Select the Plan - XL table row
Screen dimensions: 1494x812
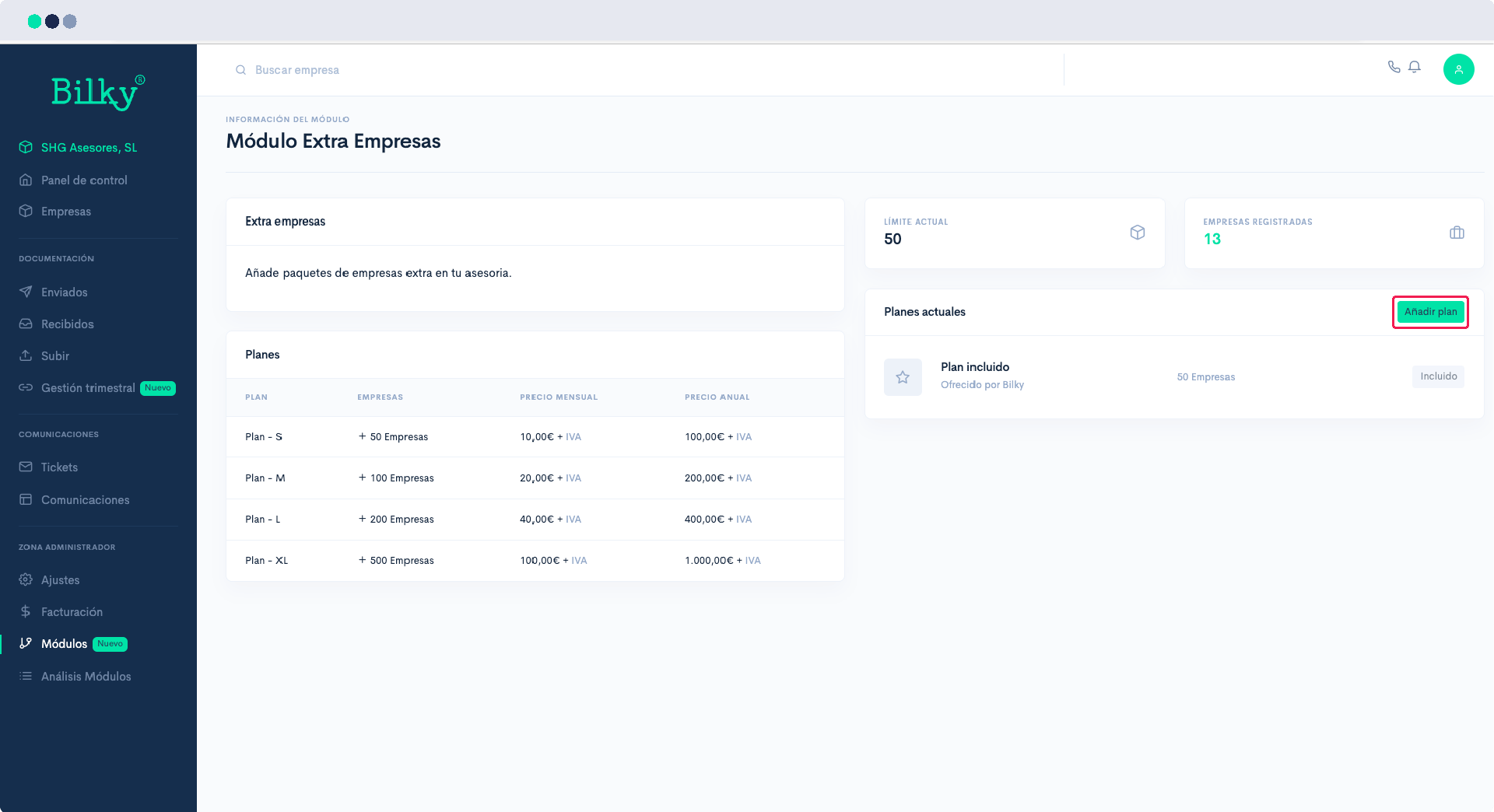point(535,561)
